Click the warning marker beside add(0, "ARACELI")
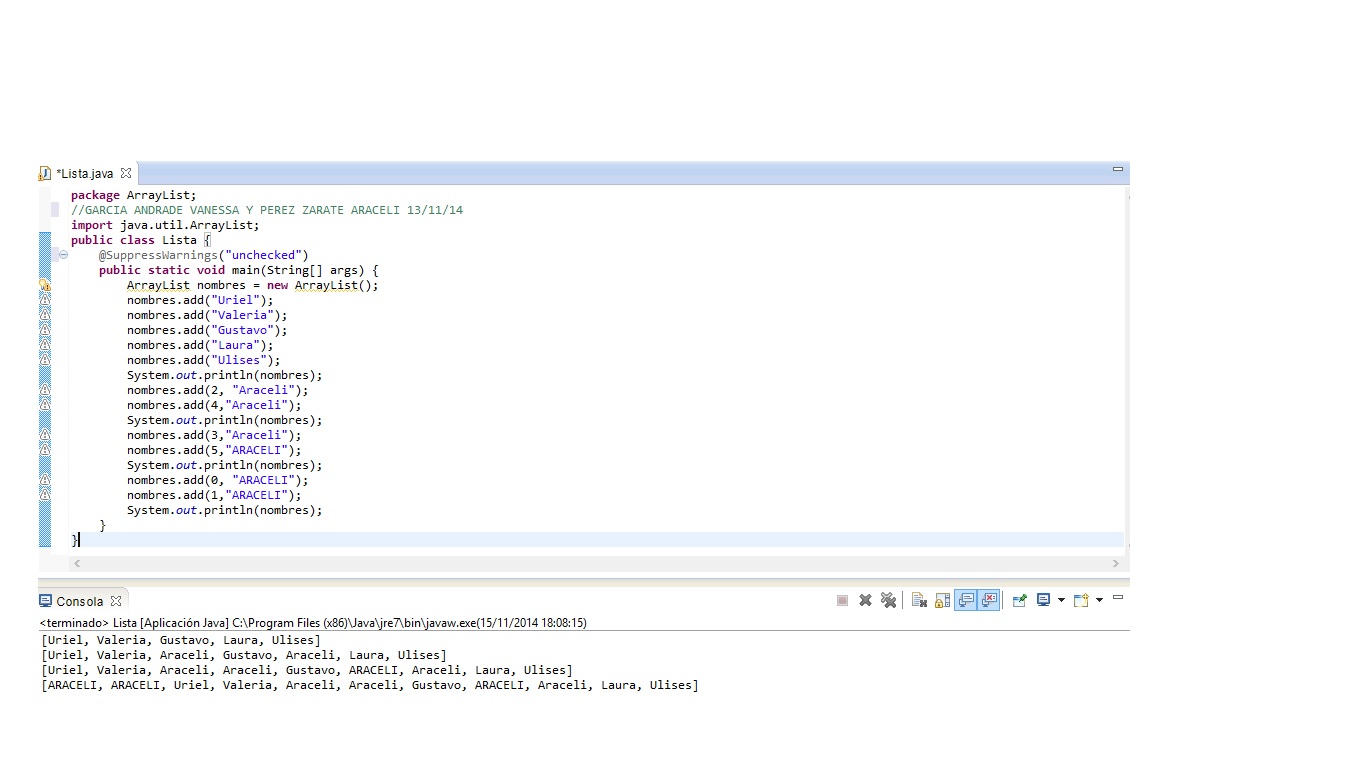The image size is (1366, 783). (45, 480)
